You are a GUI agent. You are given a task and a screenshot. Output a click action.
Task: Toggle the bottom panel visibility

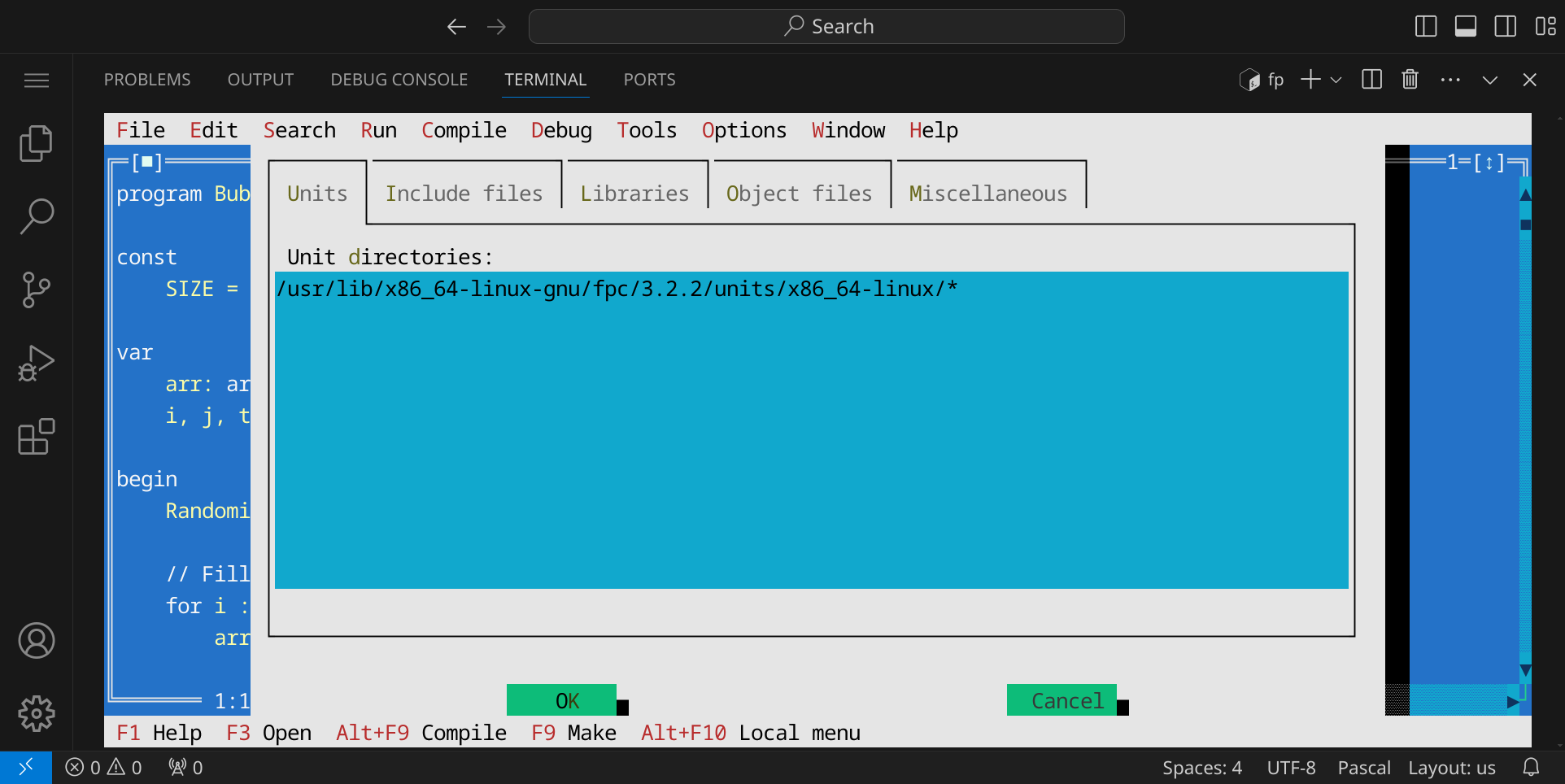(x=1466, y=27)
